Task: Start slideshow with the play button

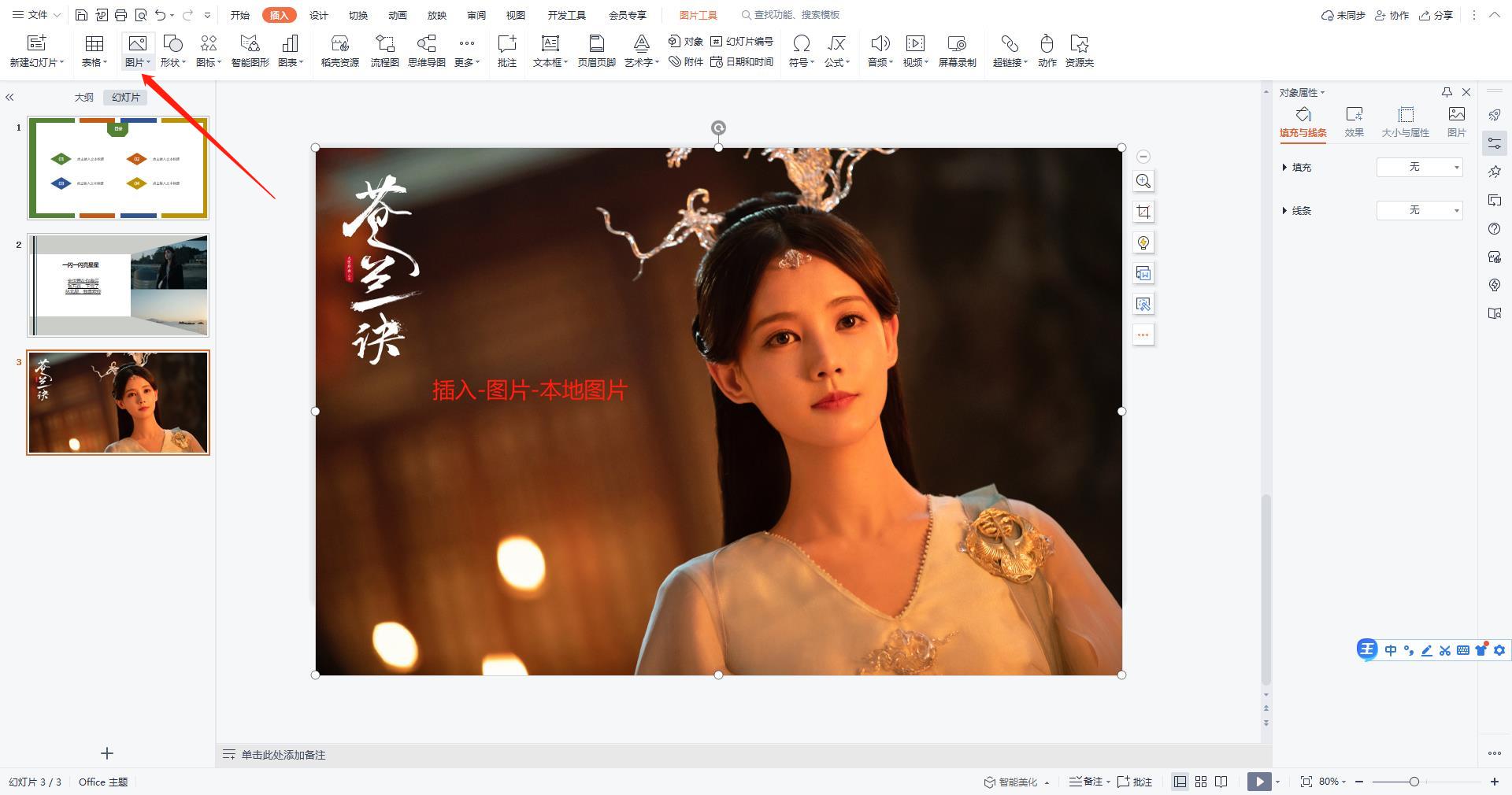Action: [x=1259, y=782]
